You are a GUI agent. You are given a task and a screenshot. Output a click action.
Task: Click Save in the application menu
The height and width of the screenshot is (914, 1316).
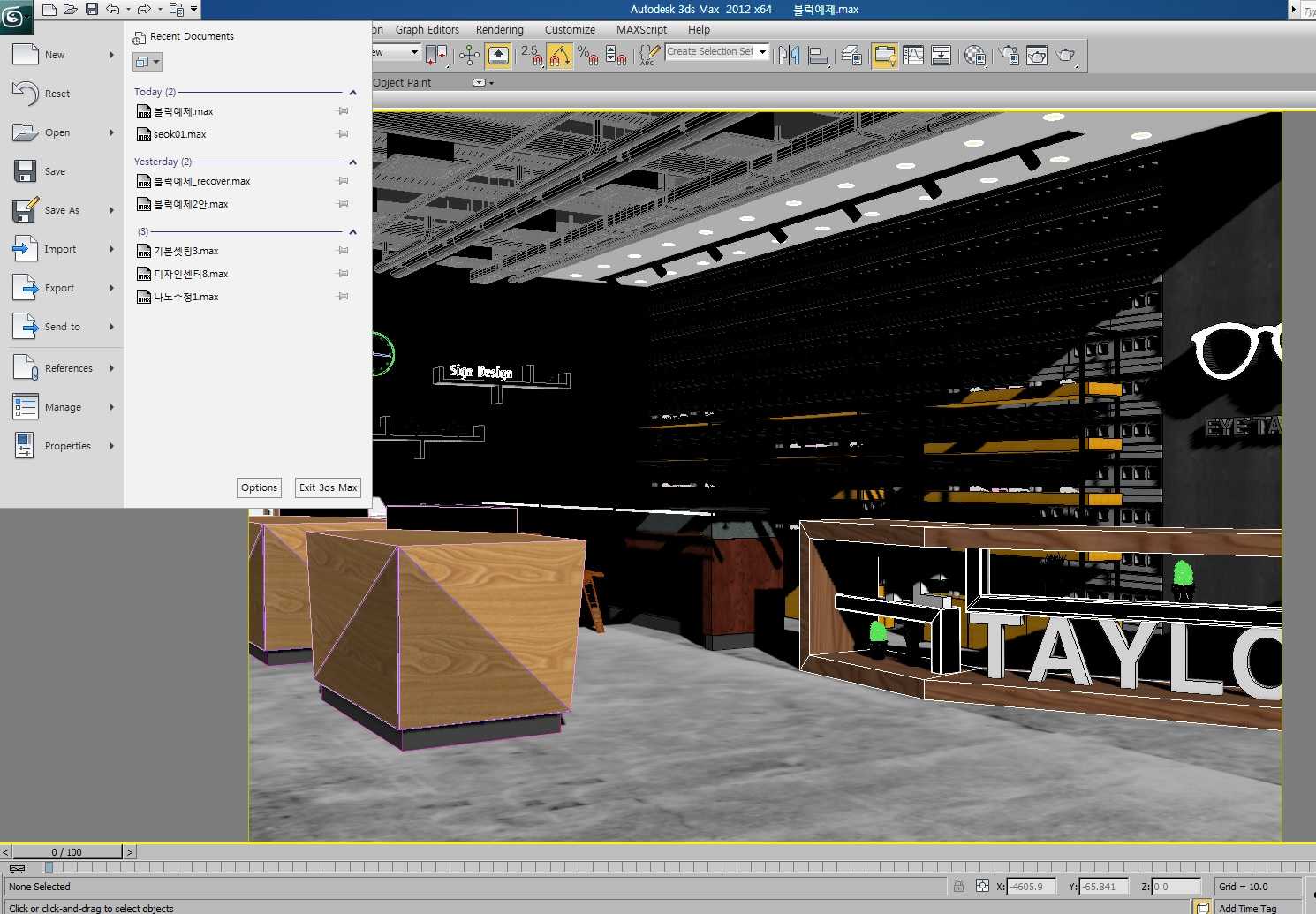tap(63, 171)
